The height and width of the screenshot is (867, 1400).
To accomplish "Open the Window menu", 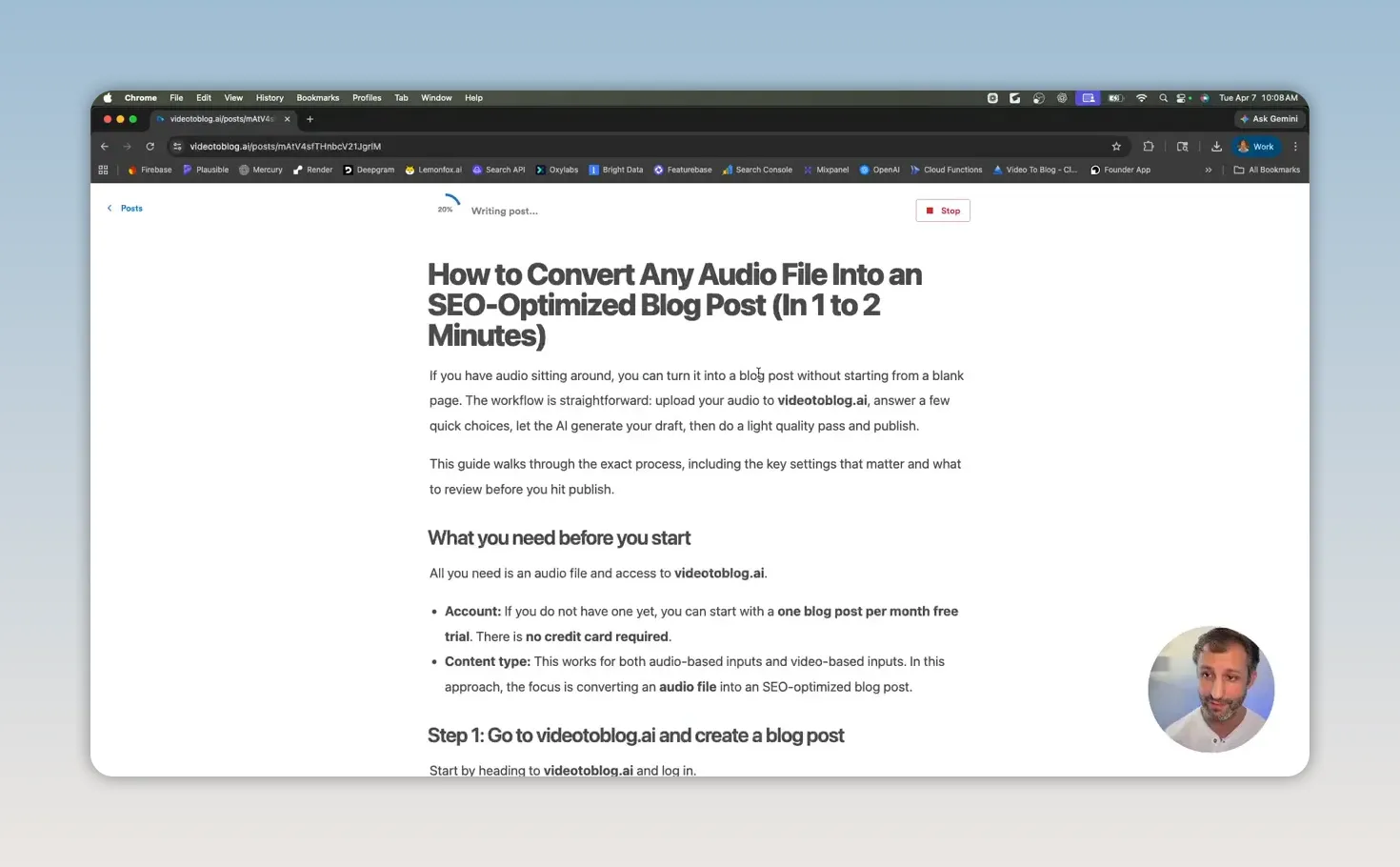I will point(436,97).
